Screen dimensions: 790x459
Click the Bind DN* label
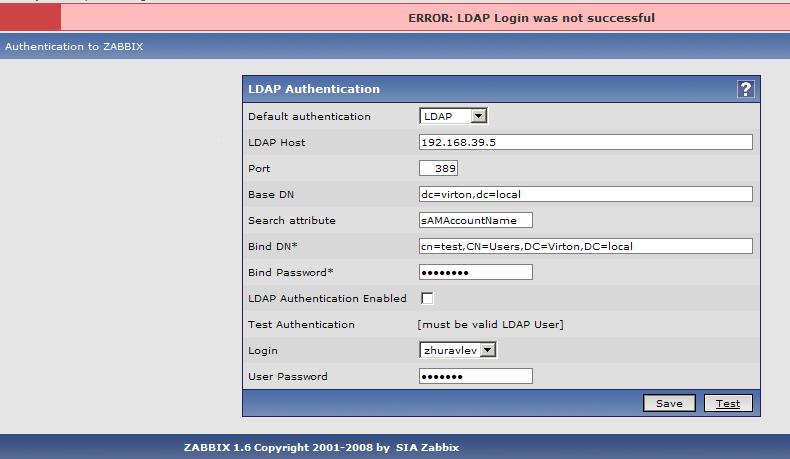(273, 246)
